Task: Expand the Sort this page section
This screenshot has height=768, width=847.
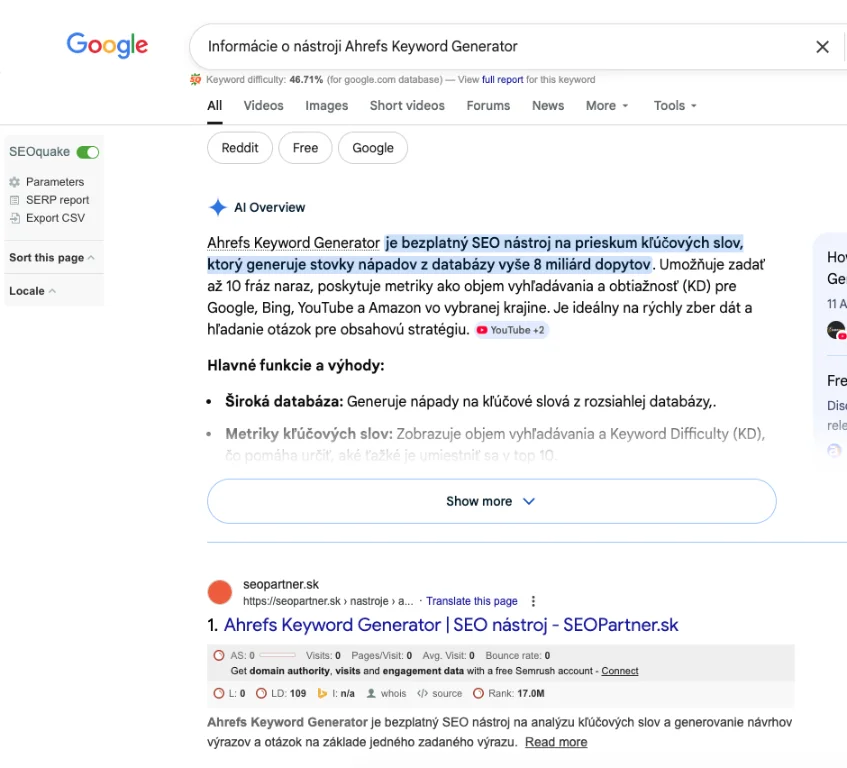Action: [x=52, y=257]
